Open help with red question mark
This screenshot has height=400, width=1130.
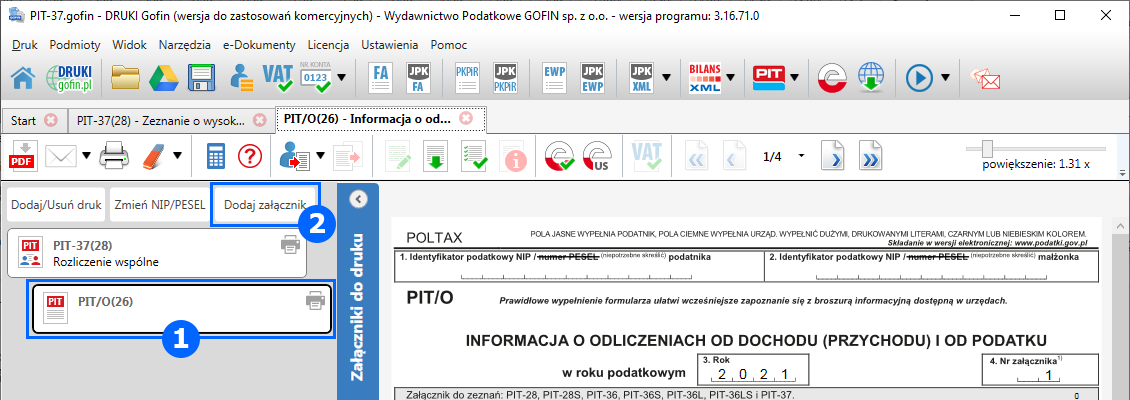(249, 154)
